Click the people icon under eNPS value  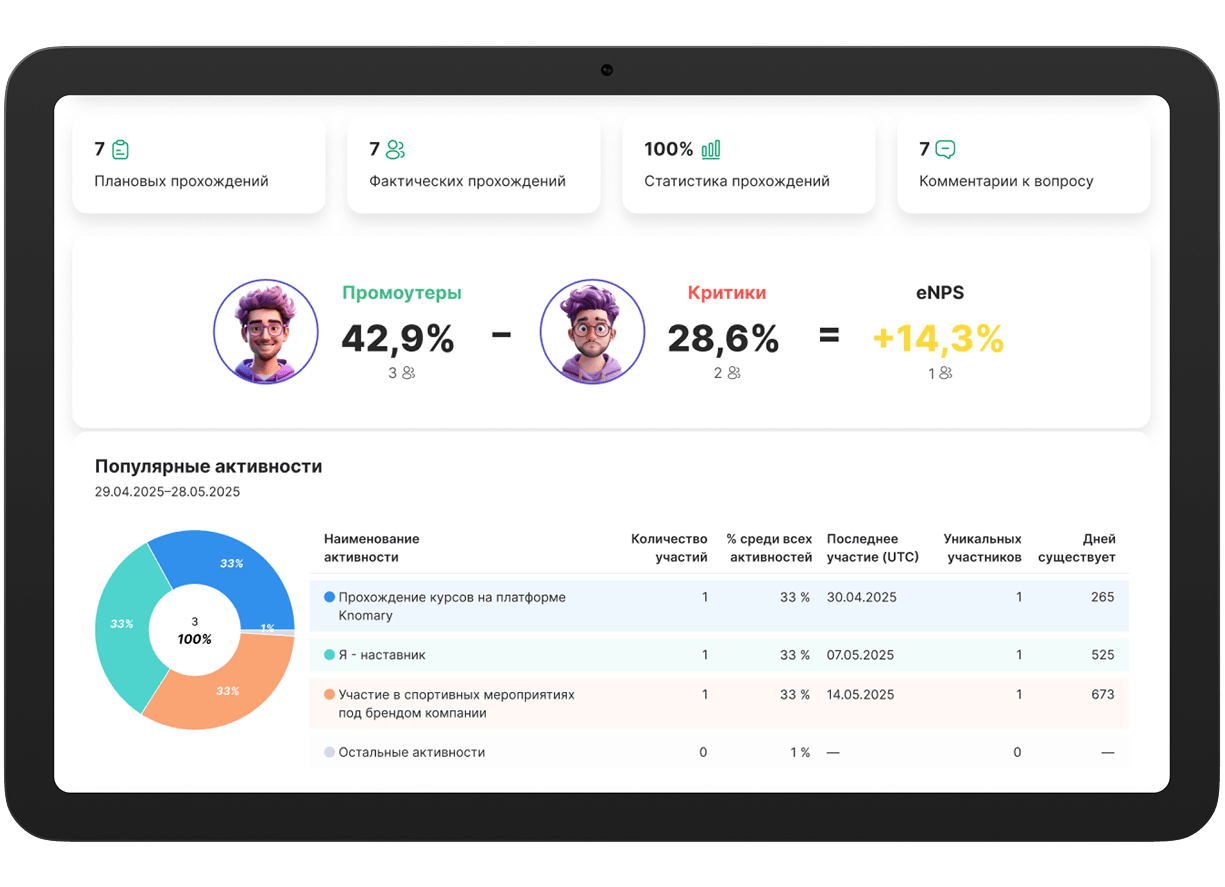pos(945,373)
